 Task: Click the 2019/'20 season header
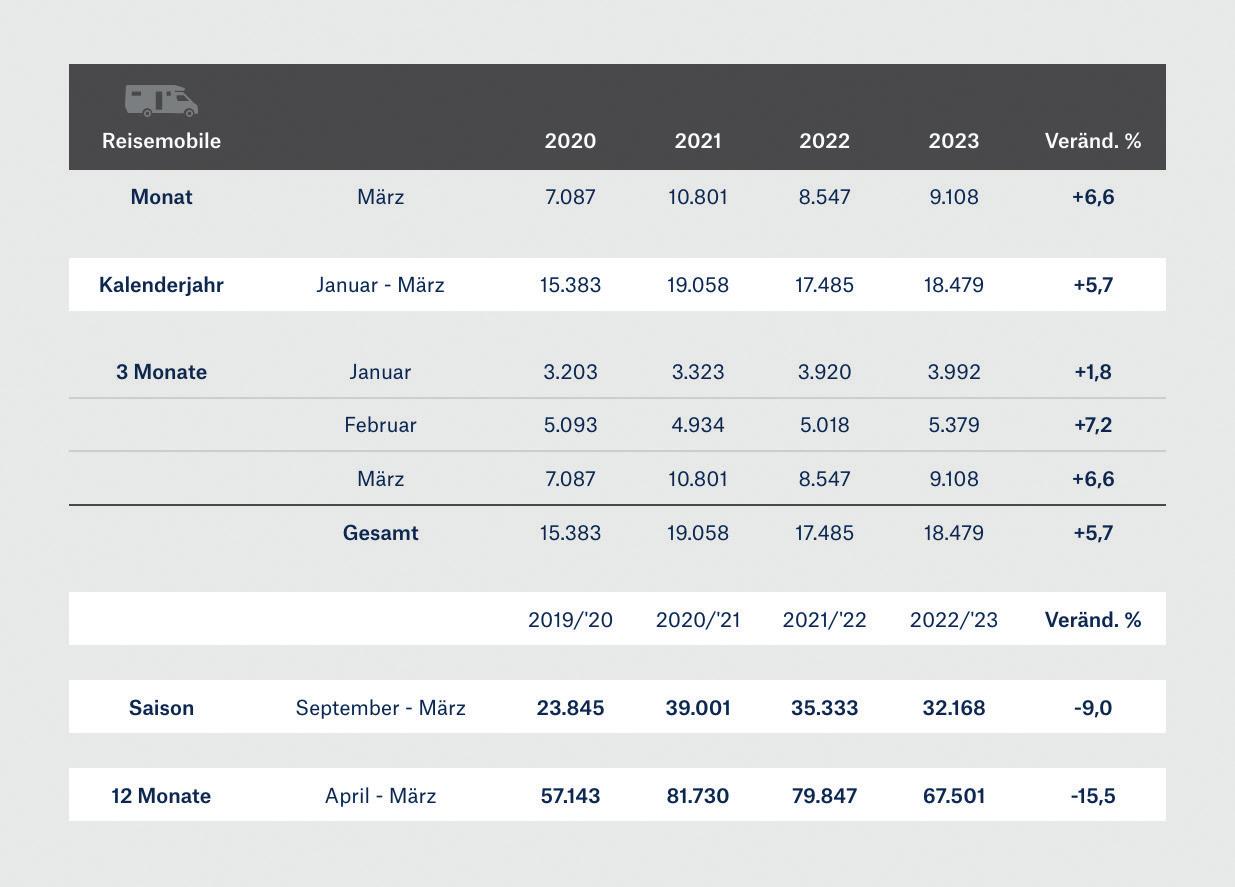tap(570, 620)
